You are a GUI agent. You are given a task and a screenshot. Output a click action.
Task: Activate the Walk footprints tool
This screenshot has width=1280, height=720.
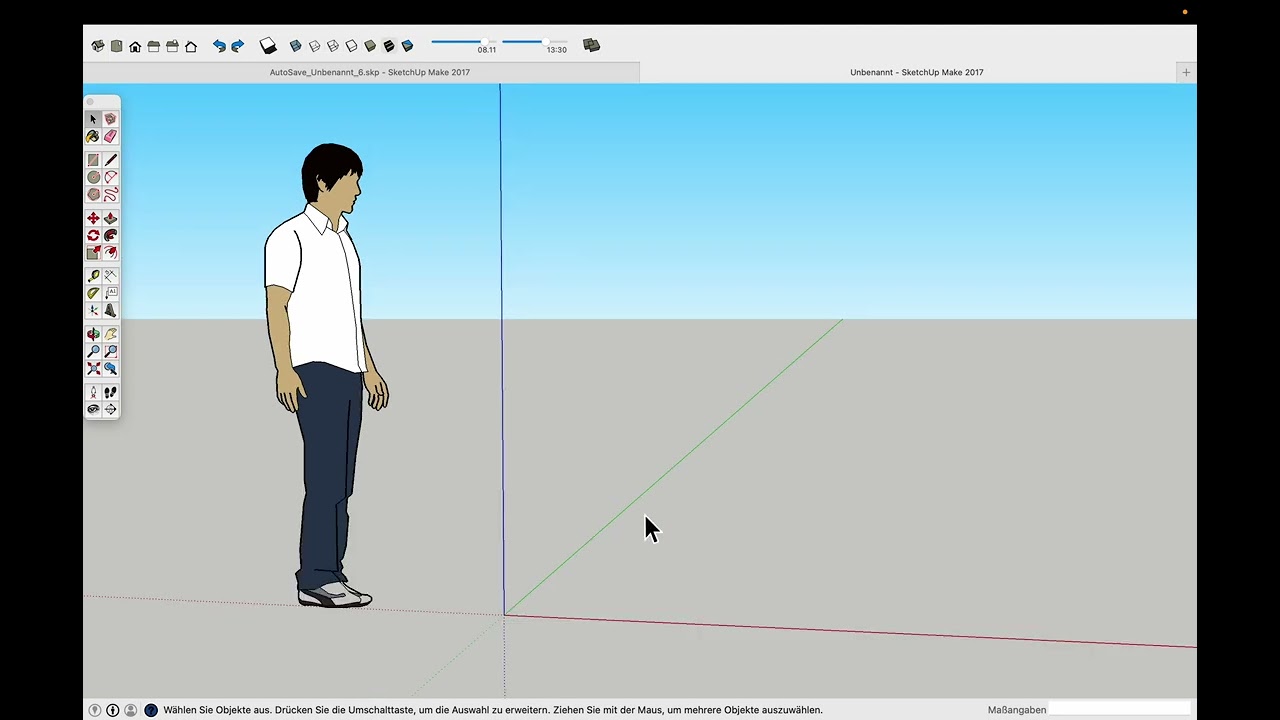point(110,392)
